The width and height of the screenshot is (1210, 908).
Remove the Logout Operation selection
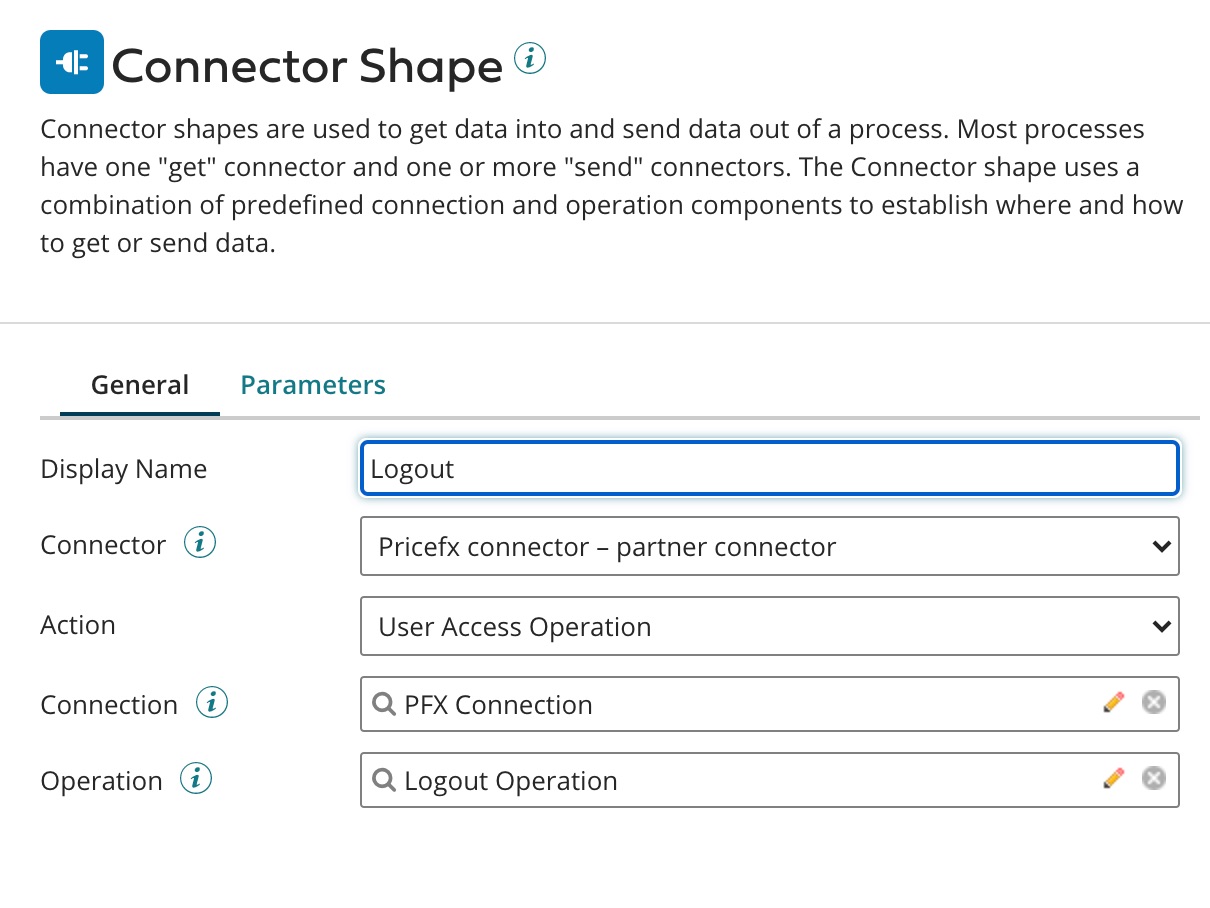[x=1154, y=779]
